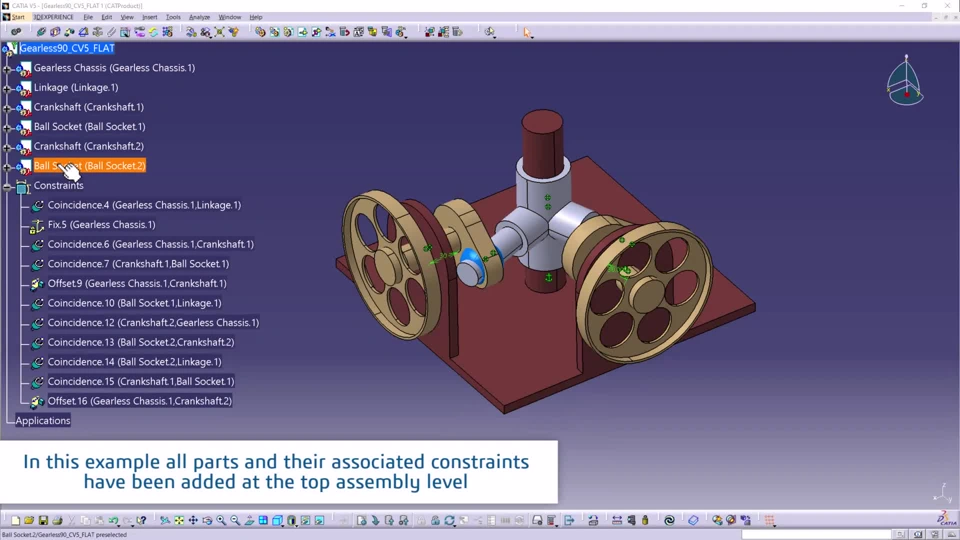Click the Update refresh arrows icon

pyautogui.click(x=449, y=520)
